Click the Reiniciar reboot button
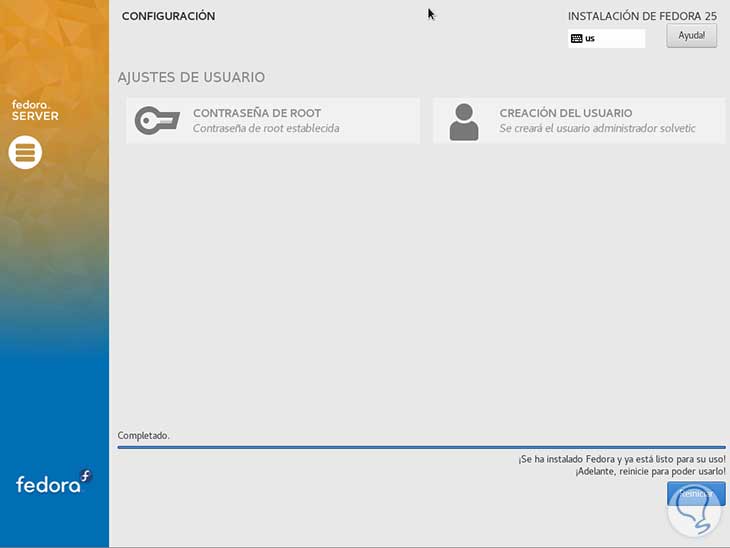 tap(696, 493)
